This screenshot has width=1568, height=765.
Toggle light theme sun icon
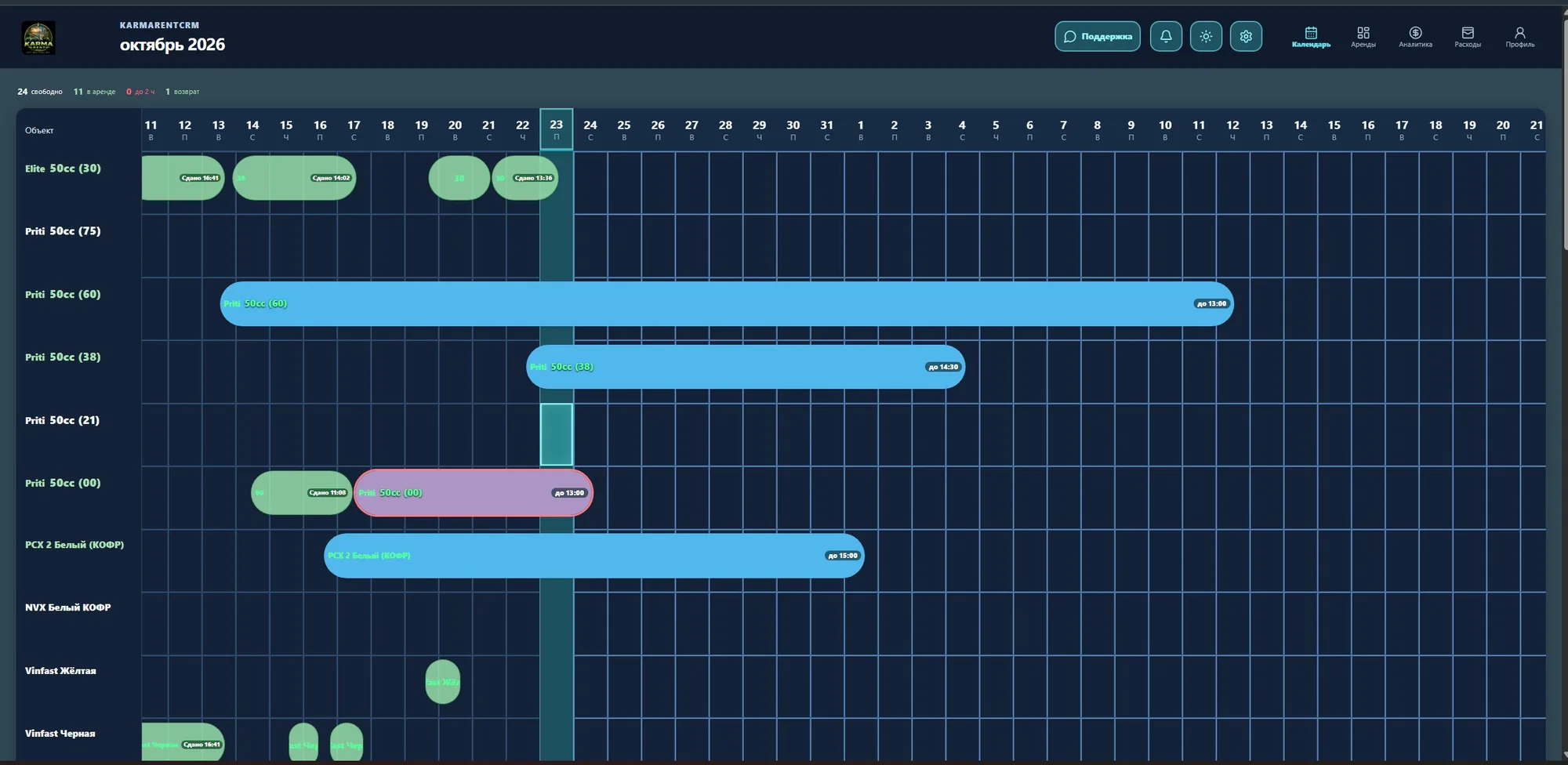tap(1206, 36)
